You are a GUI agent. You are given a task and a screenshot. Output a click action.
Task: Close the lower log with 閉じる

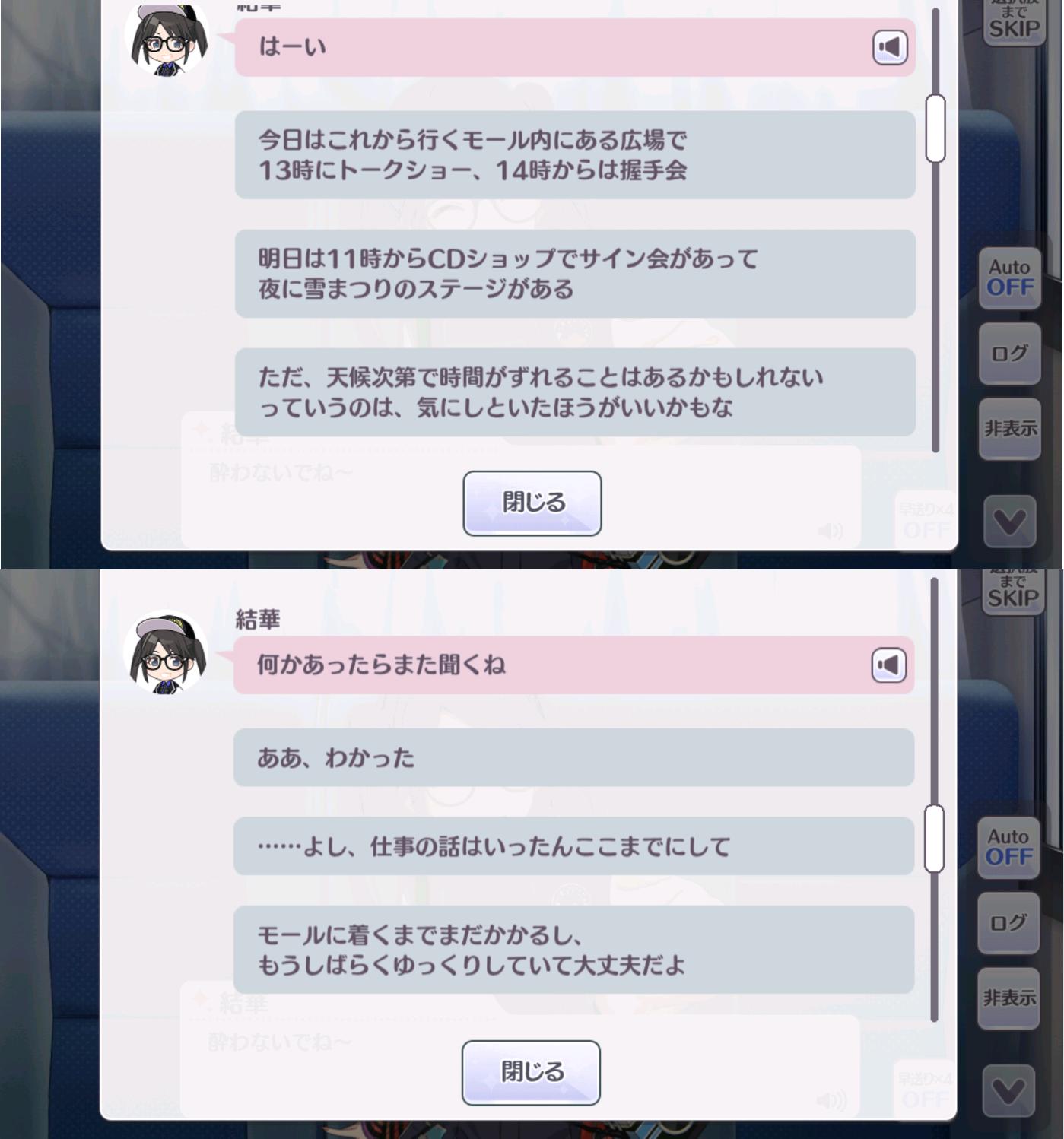[x=531, y=1072]
